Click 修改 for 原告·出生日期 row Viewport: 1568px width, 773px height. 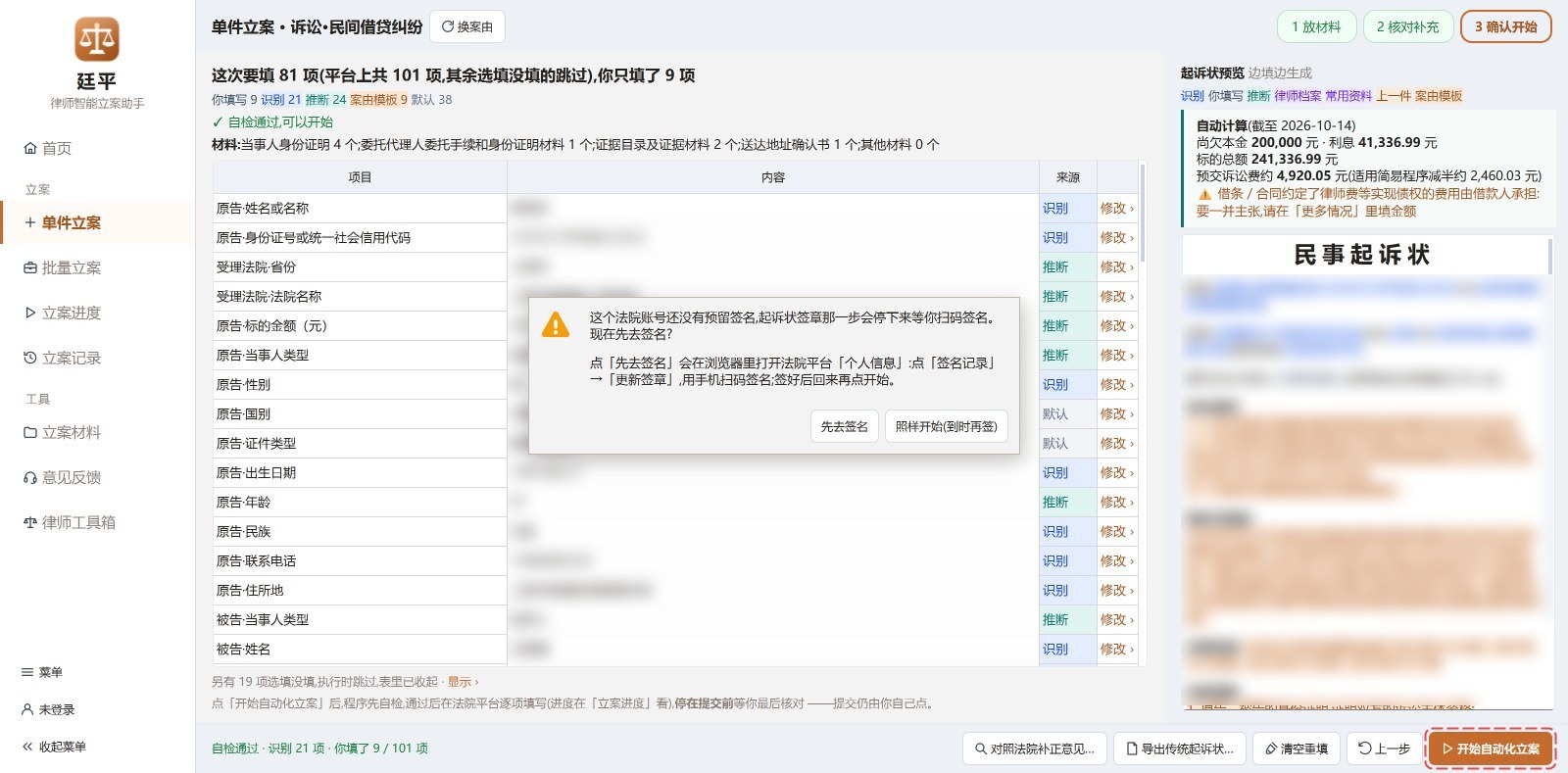coord(1116,472)
